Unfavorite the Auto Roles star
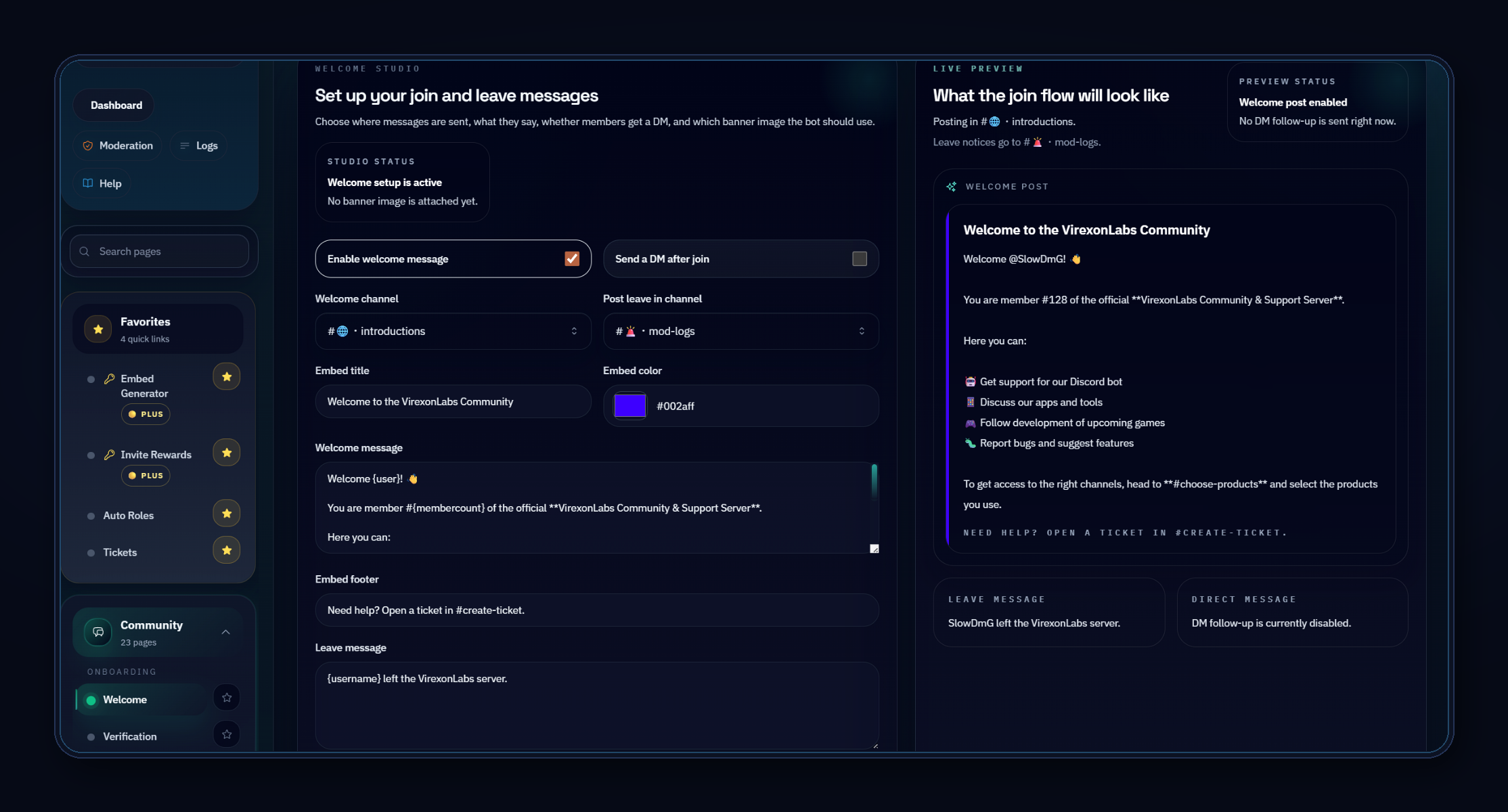 pos(227,514)
